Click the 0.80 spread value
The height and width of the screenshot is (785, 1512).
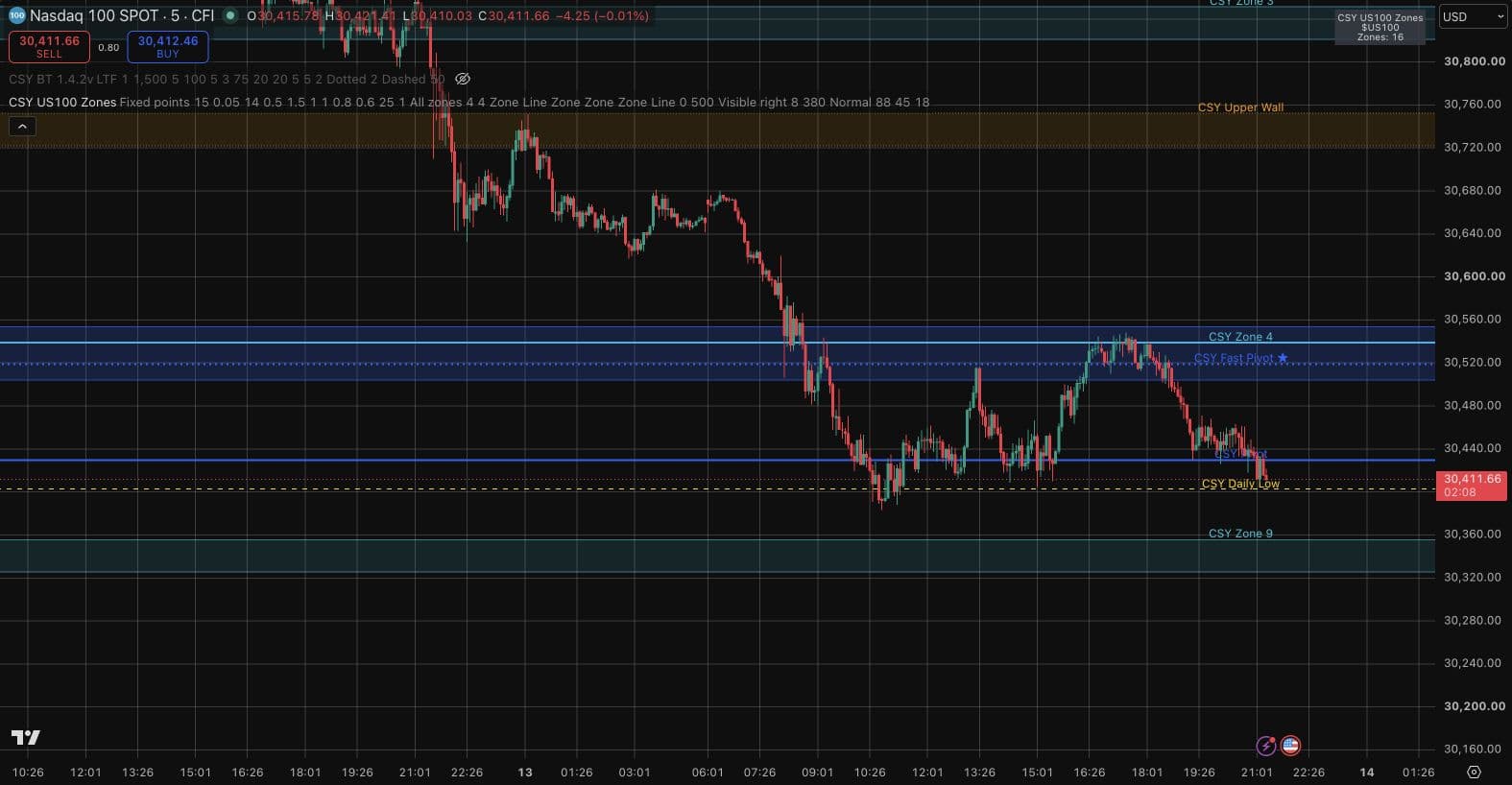[108, 47]
